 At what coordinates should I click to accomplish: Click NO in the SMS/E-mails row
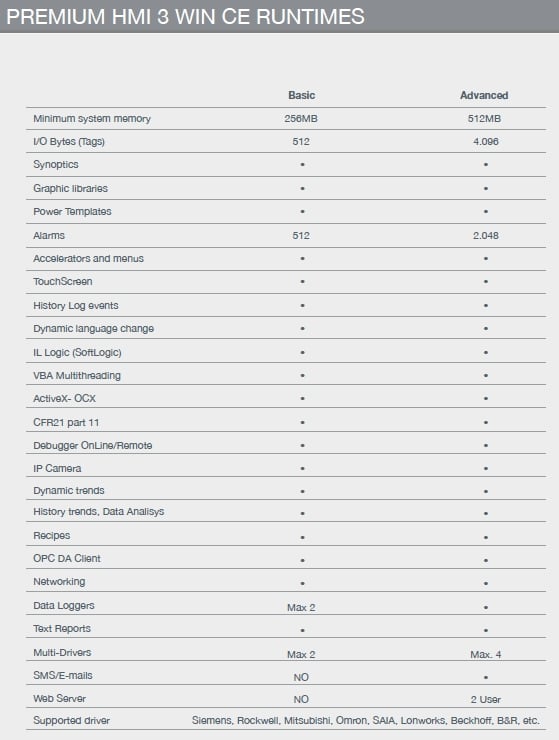(301, 678)
